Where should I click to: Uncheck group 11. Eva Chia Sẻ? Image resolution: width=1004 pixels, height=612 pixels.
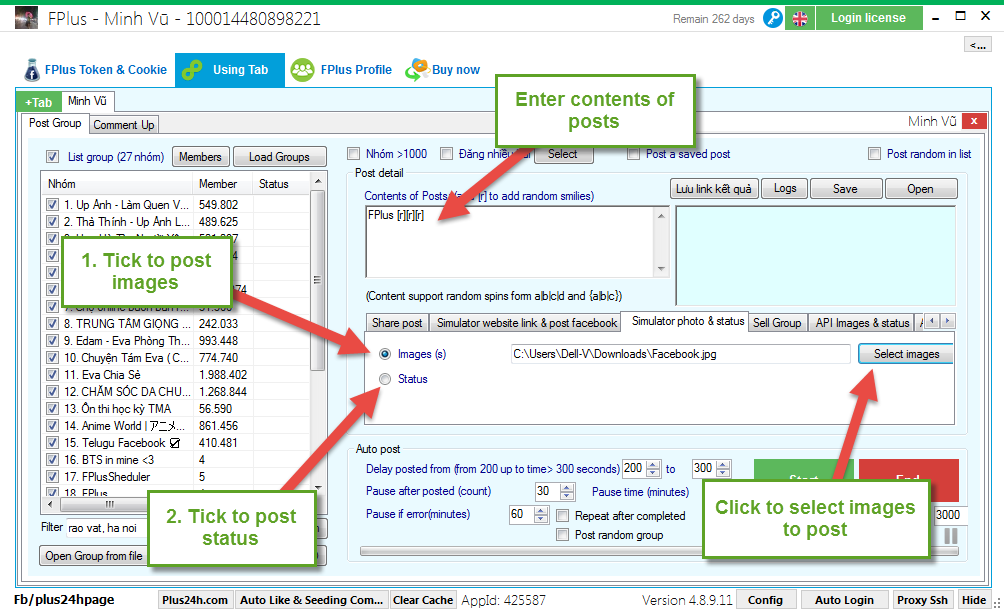tap(53, 374)
